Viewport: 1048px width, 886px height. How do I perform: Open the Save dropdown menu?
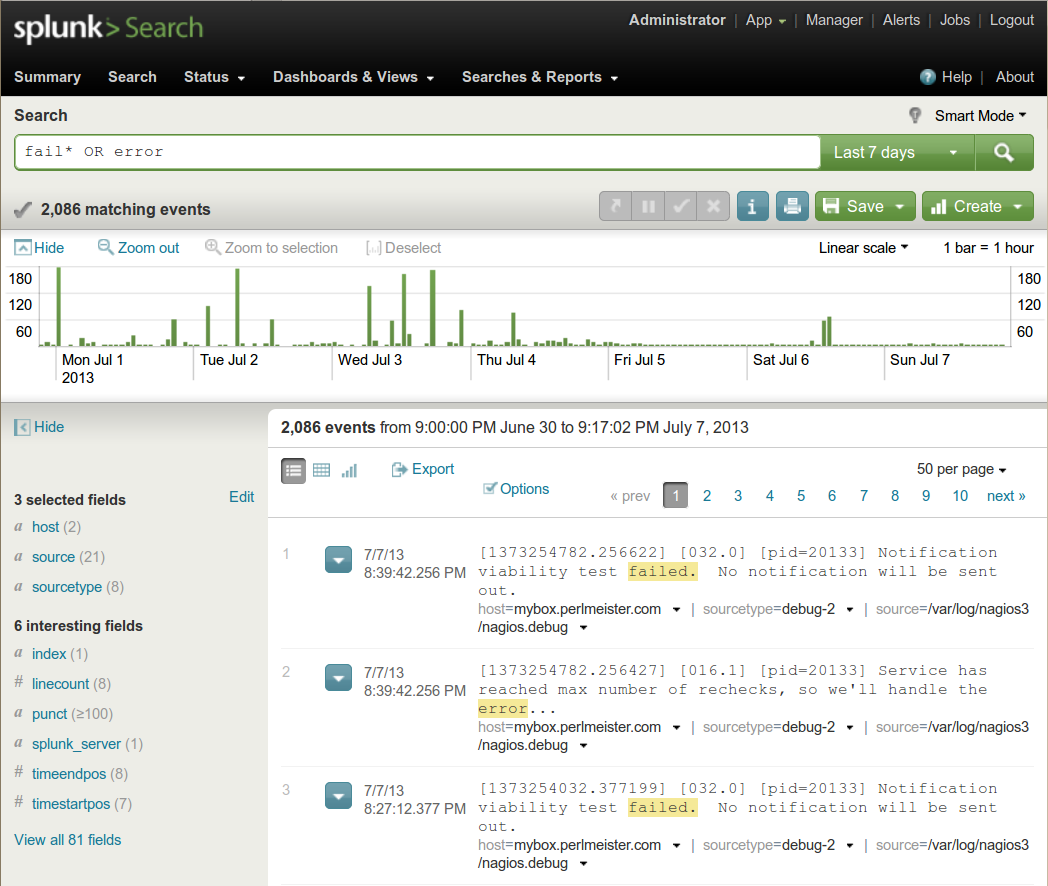(864, 206)
